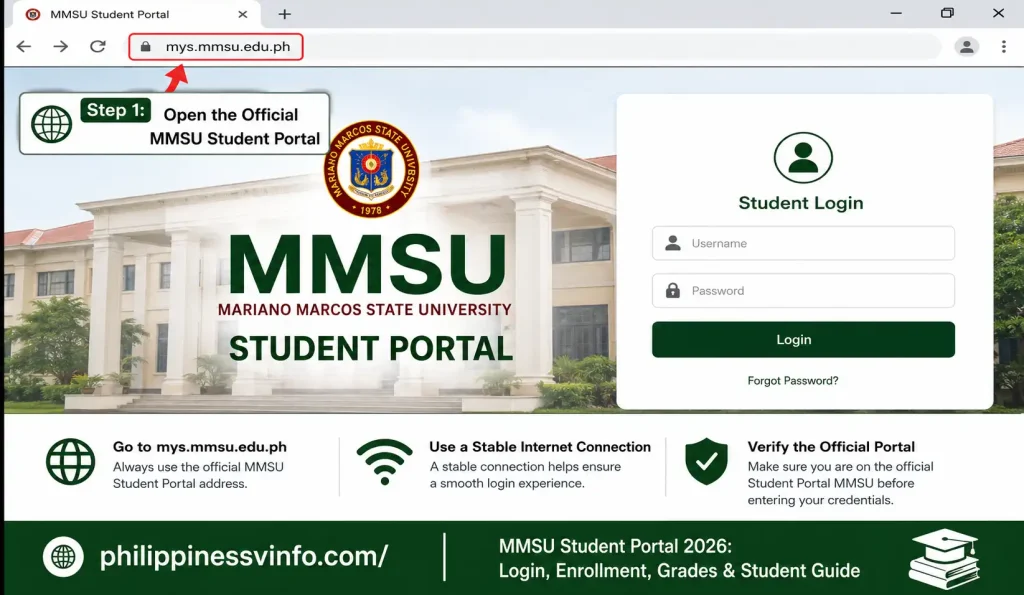Image resolution: width=1024 pixels, height=595 pixels.
Task: Restore down the browser window
Action: pyautogui.click(x=947, y=13)
